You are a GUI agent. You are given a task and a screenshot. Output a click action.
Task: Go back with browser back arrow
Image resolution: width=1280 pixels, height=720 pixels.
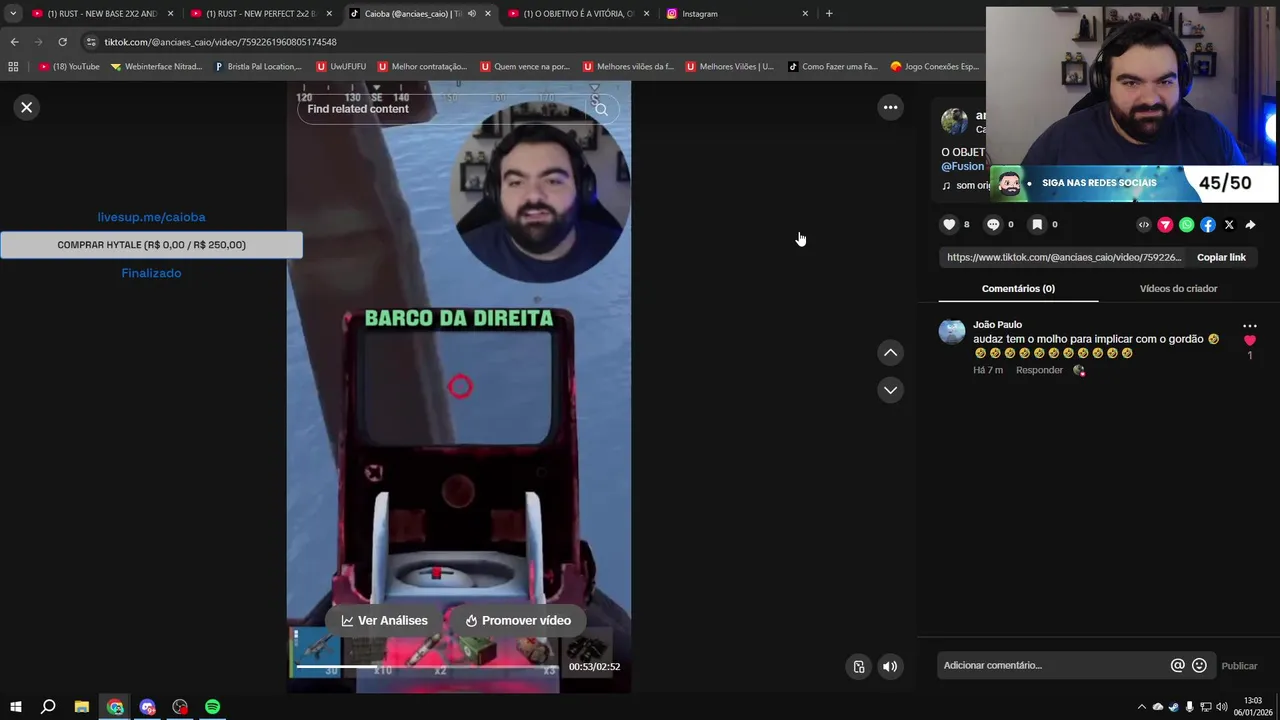(14, 42)
